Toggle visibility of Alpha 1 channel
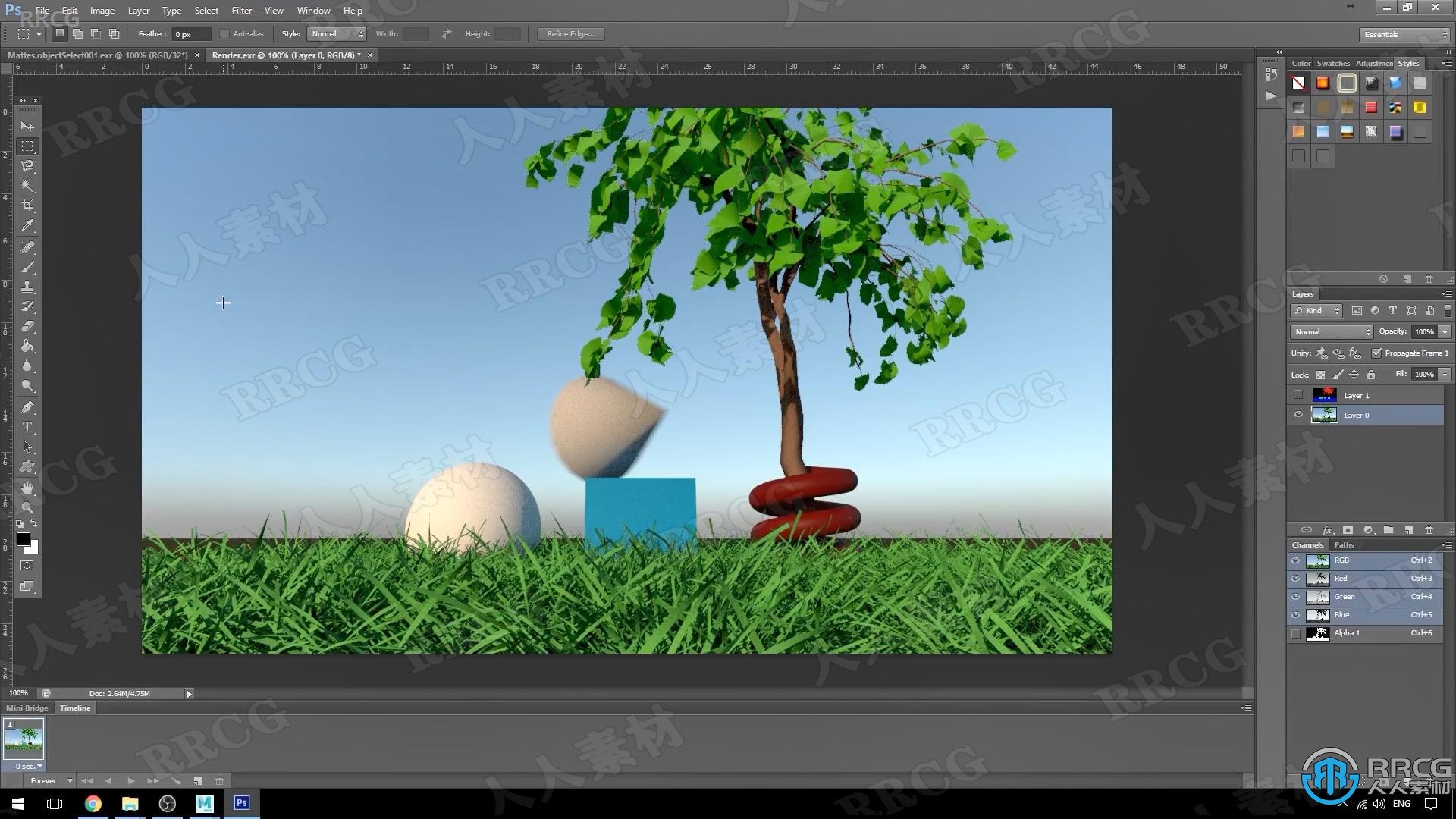The height and width of the screenshot is (819, 1456). pos(1296,633)
